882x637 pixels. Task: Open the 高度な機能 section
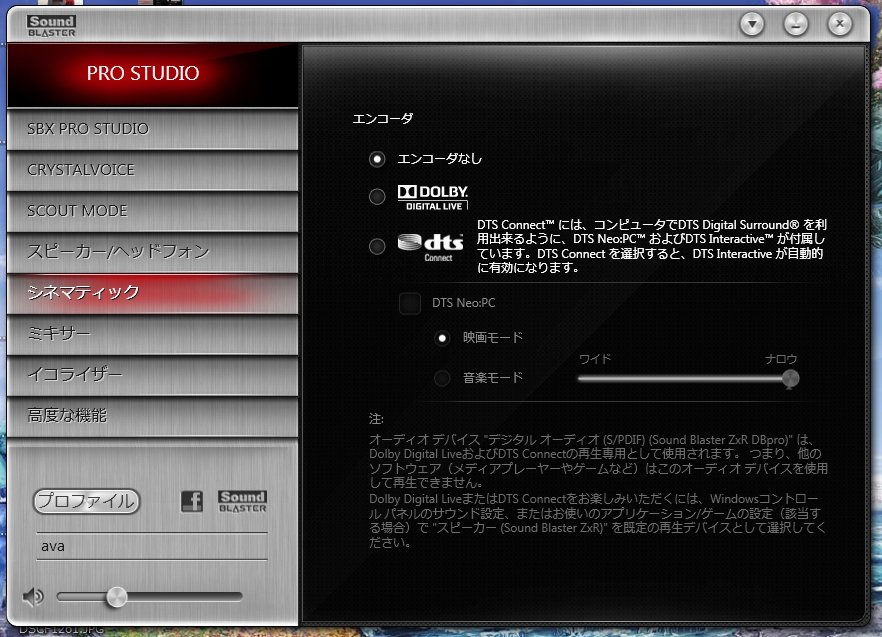[x=152, y=416]
